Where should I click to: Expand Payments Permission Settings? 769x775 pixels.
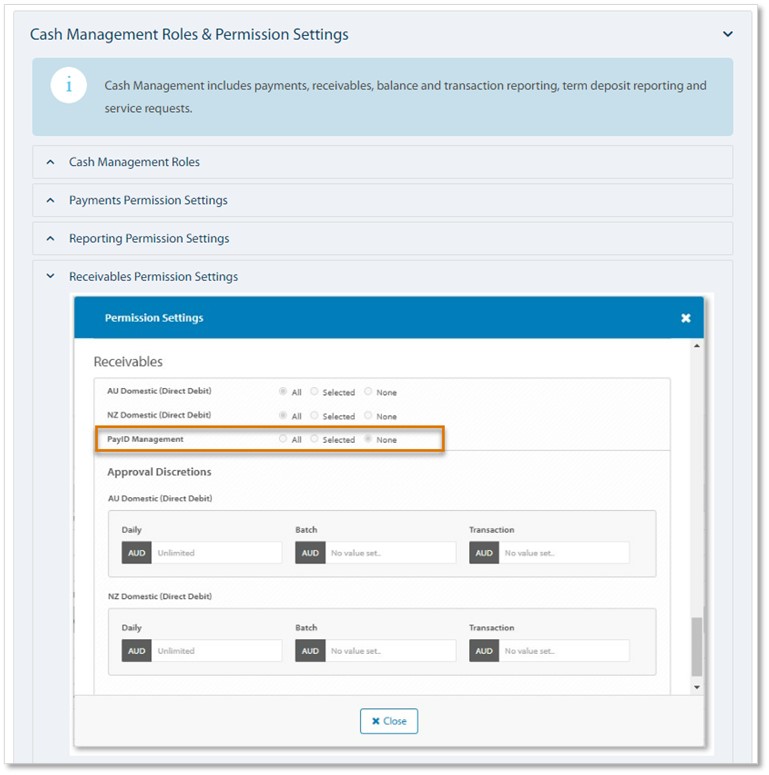point(50,200)
